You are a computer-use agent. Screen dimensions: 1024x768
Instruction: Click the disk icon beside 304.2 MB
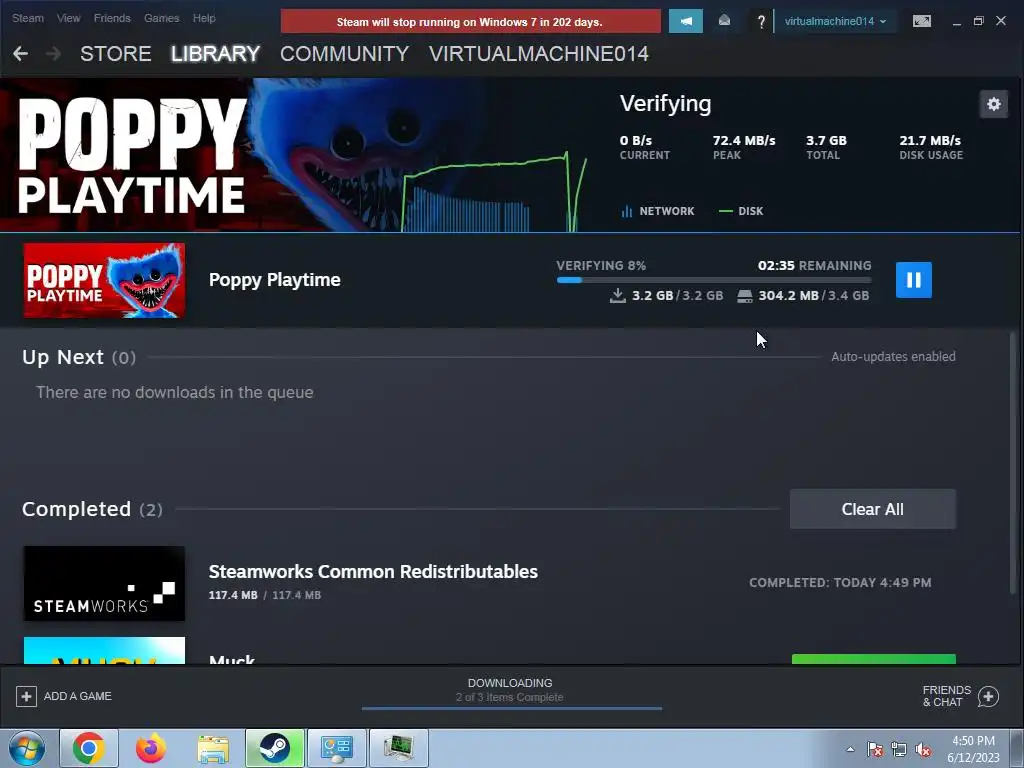(x=744, y=296)
